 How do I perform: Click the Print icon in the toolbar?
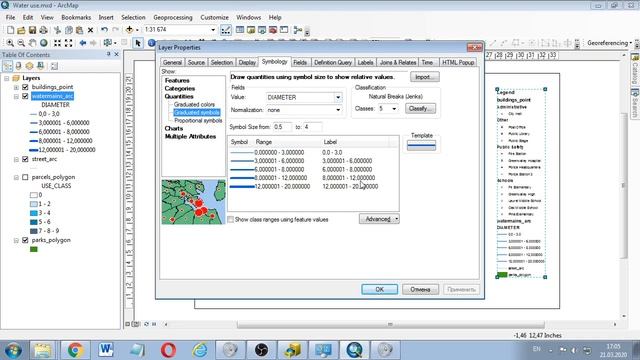(x=43, y=30)
